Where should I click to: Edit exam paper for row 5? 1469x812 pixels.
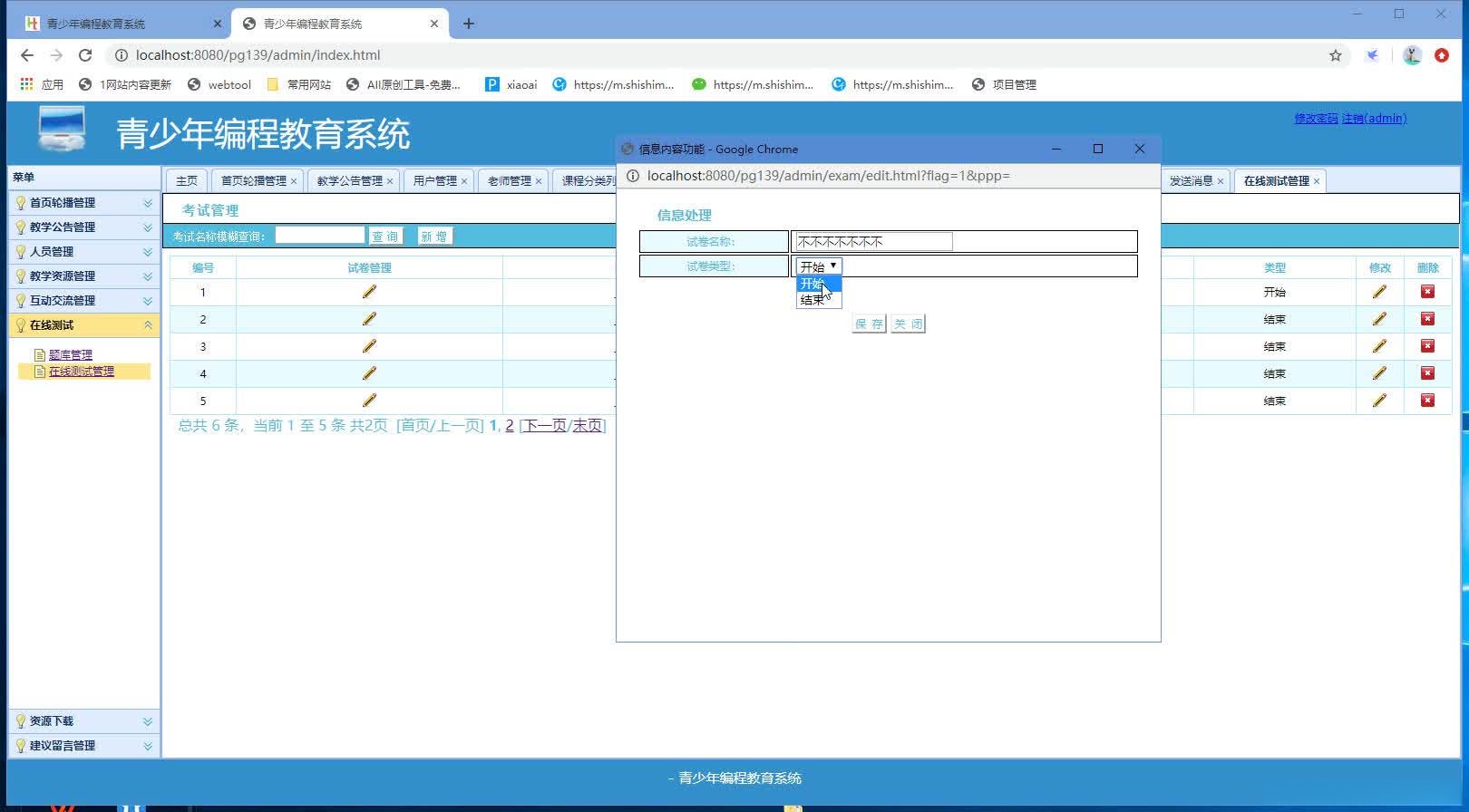[369, 401]
